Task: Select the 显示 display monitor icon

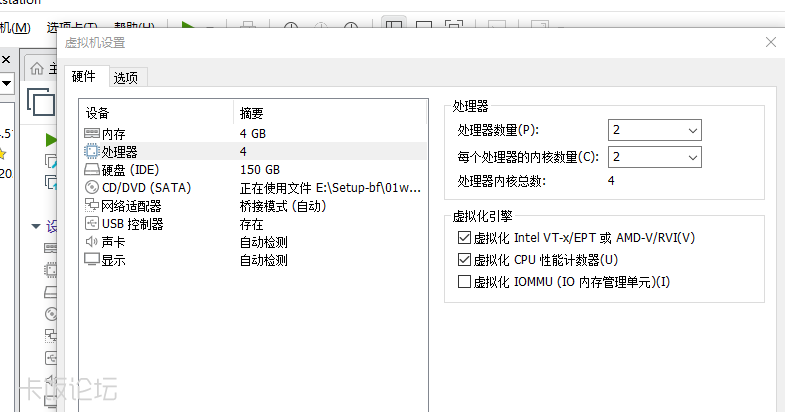Action: point(92,259)
